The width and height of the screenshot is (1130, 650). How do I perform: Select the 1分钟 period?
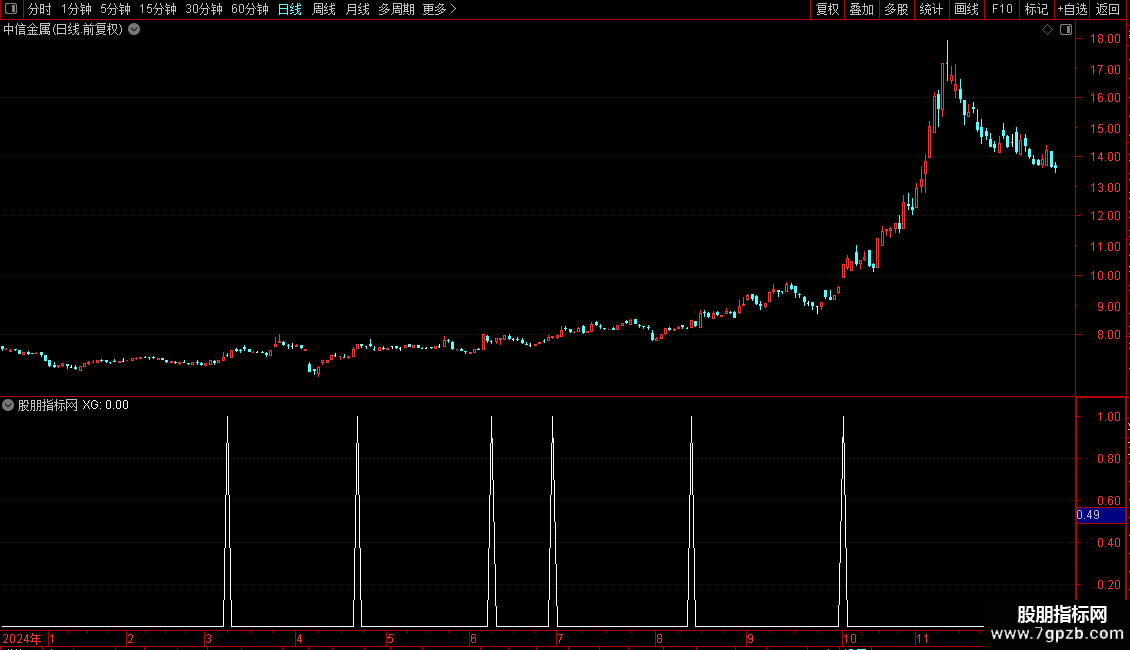[76, 9]
